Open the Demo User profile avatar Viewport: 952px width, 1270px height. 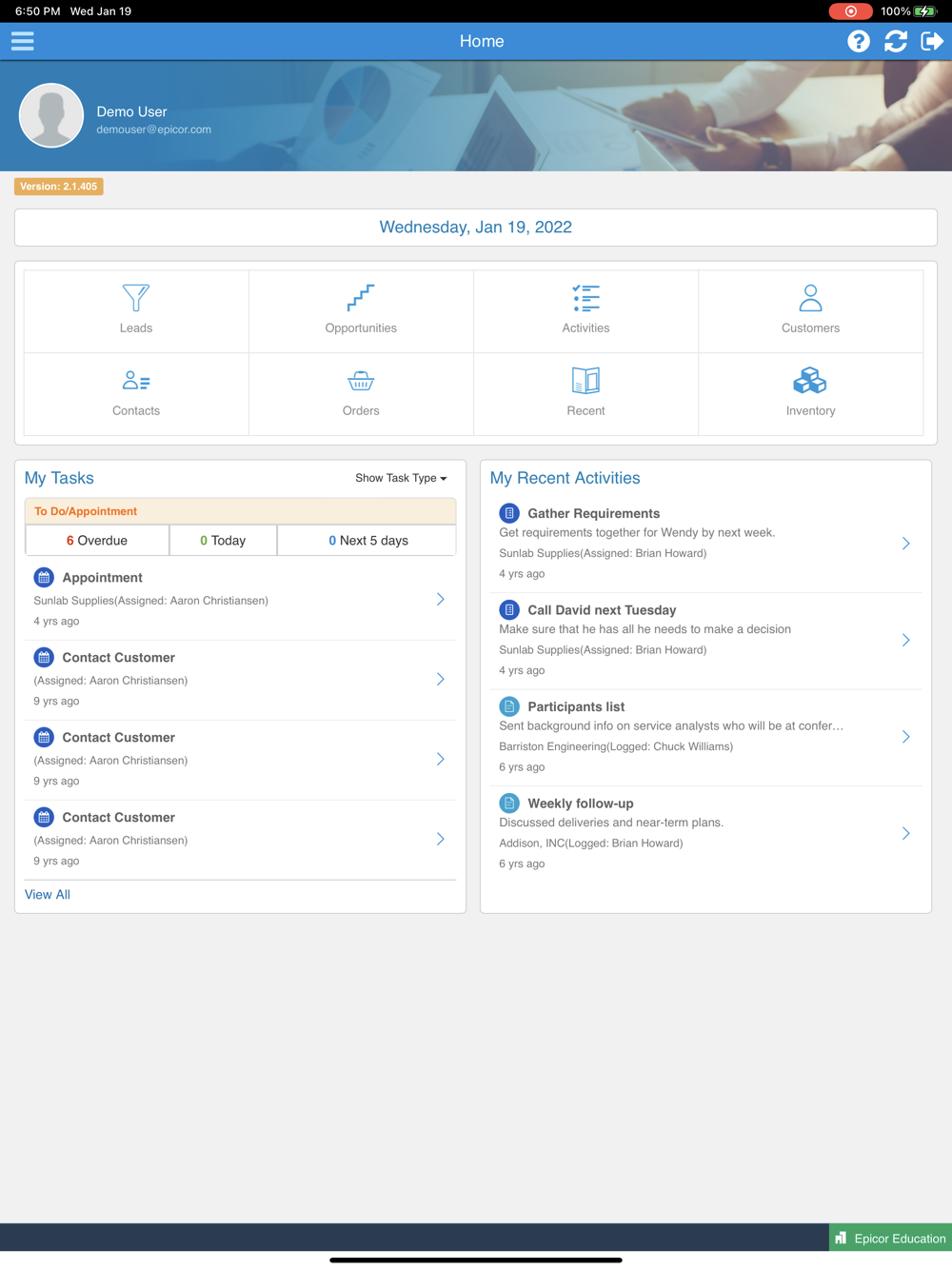click(x=51, y=115)
